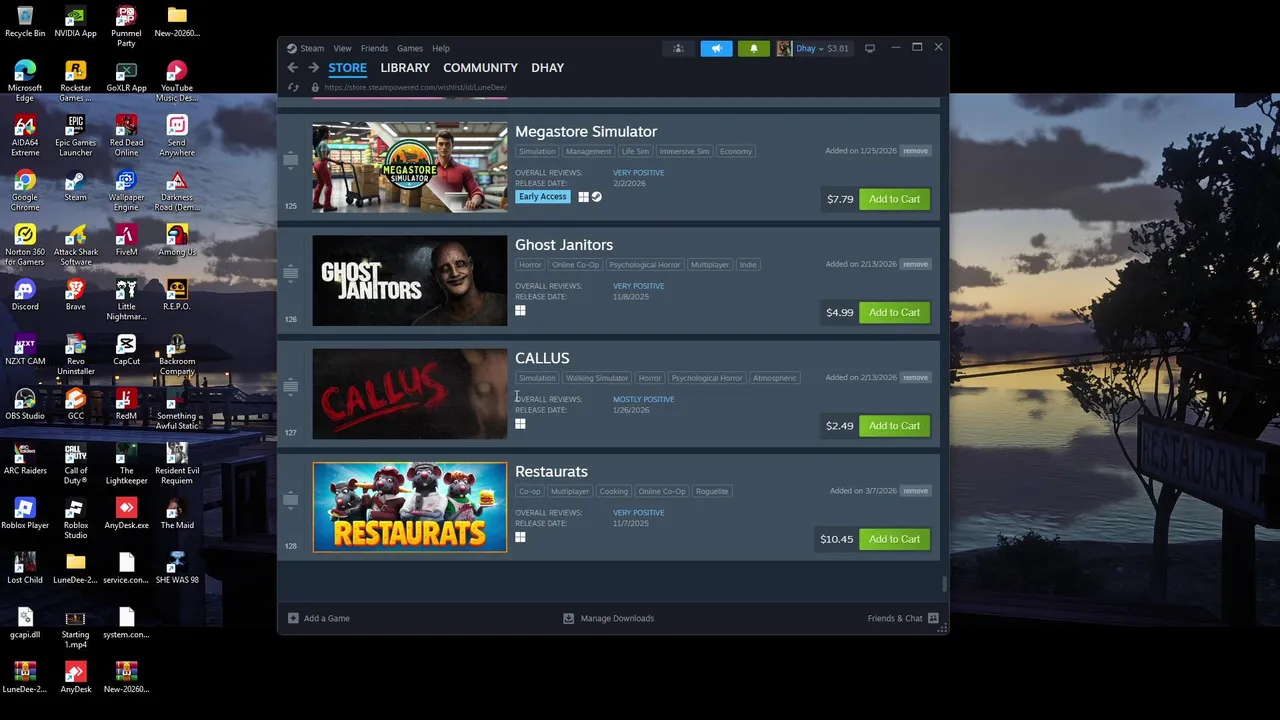
Task: Click the Psychological Horror tag on Ghost Janitors
Action: pos(645,265)
